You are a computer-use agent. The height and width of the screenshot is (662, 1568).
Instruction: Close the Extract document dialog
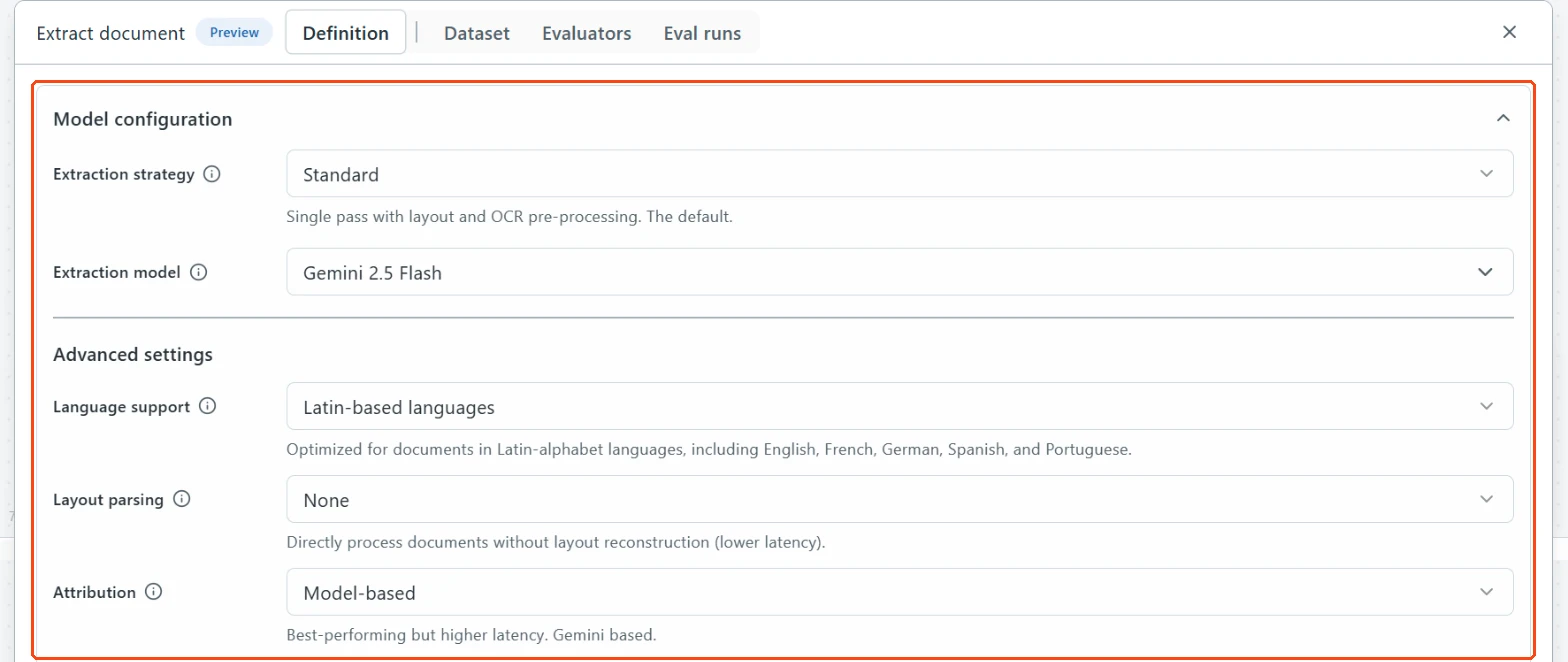1510,32
